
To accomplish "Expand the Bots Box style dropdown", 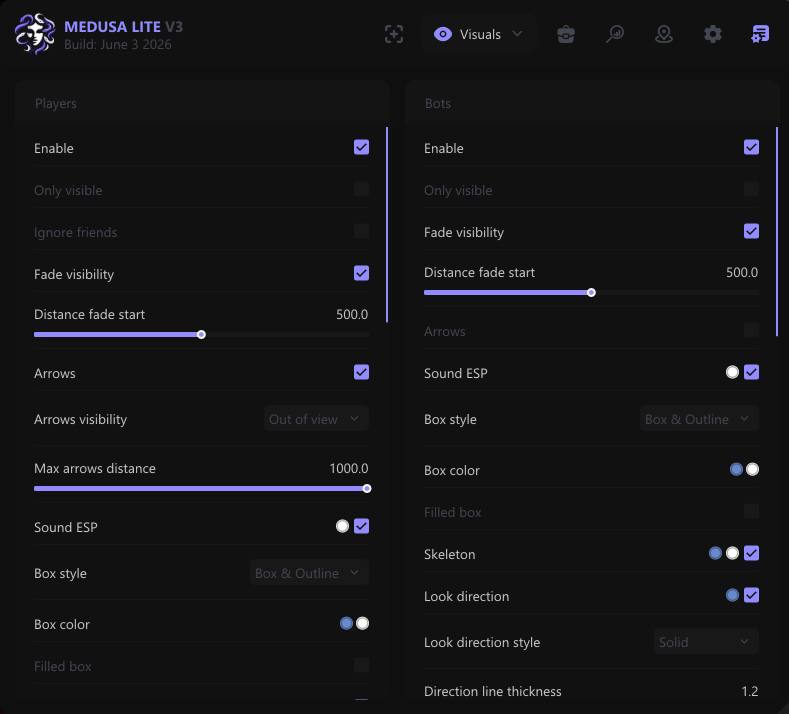I will pos(699,419).
